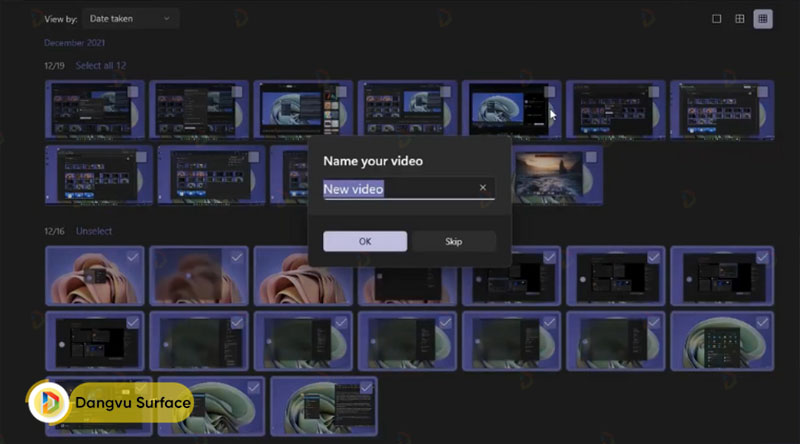Clear the video name with the X icon
The width and height of the screenshot is (800, 444).
coord(483,188)
